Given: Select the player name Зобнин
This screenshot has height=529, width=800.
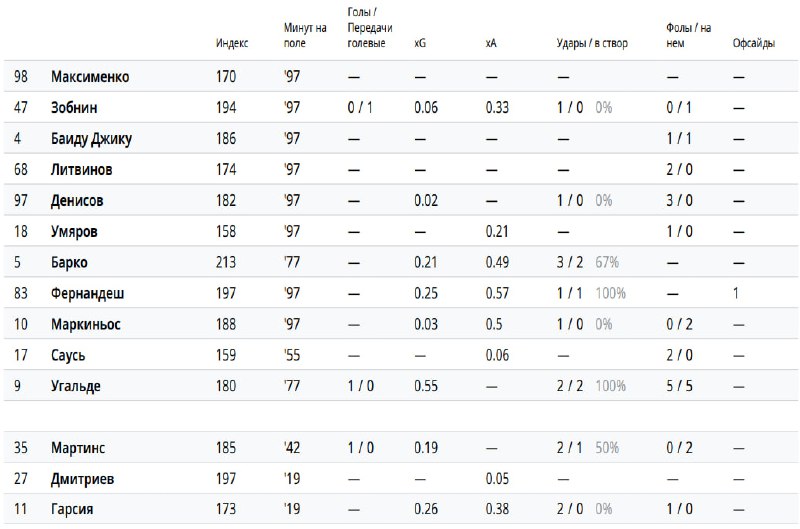Looking at the screenshot, I should coord(75,107).
